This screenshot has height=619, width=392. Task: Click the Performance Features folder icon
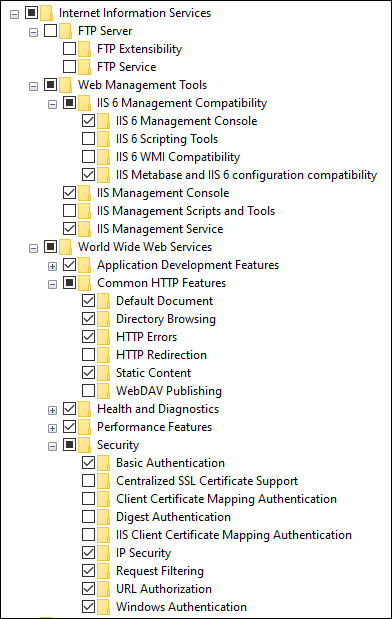84,427
